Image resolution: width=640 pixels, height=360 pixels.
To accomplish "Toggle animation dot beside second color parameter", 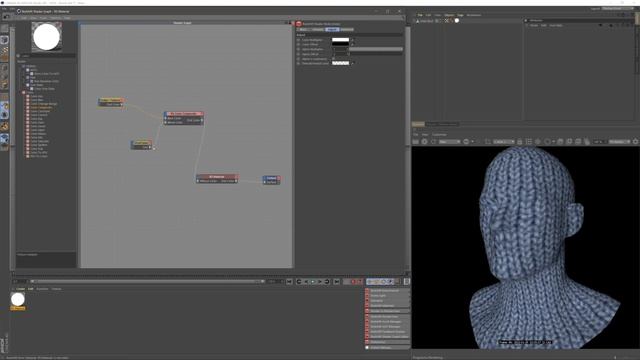I will coord(298,44).
